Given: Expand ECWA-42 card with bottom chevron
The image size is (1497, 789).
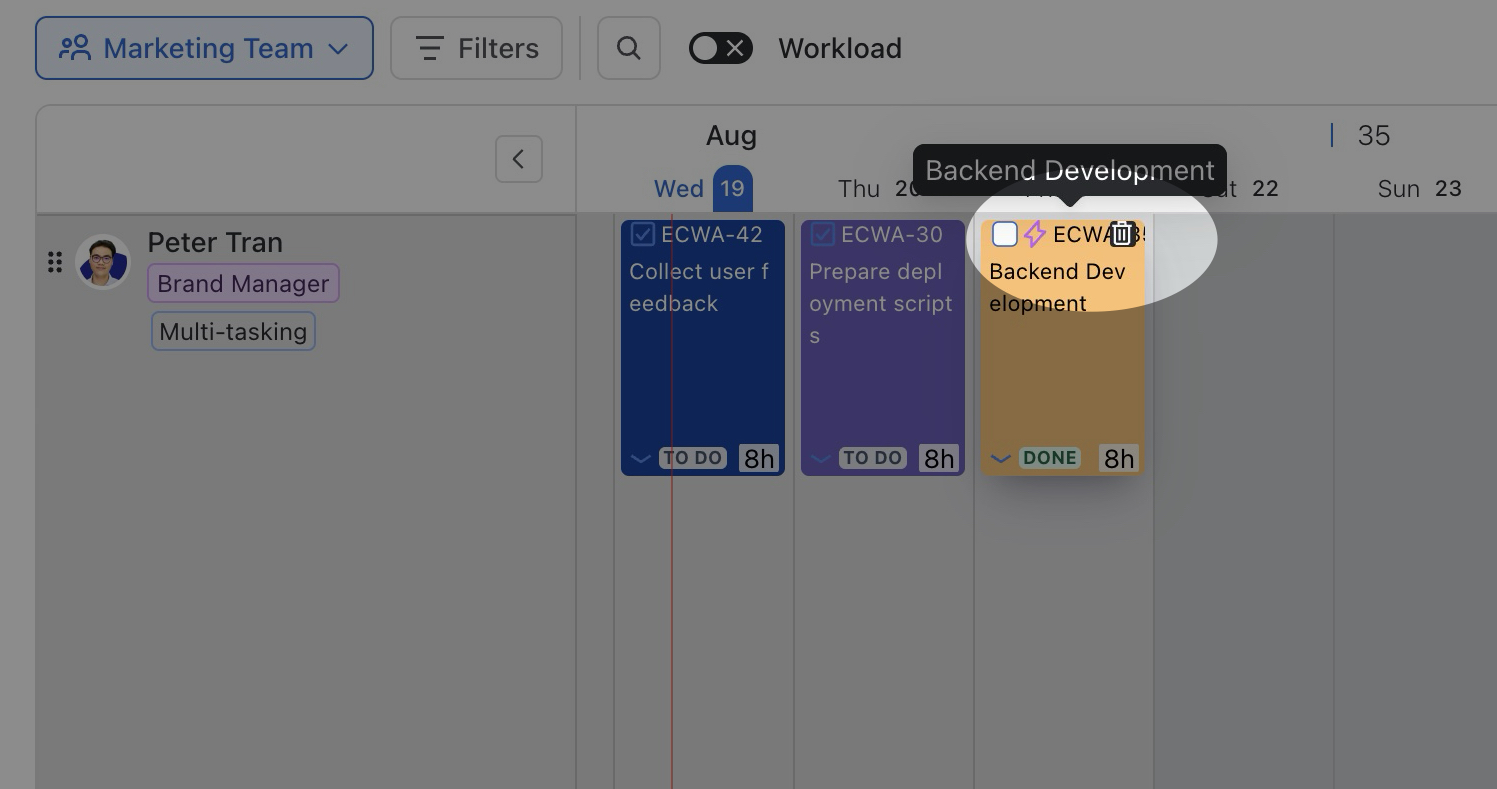Looking at the screenshot, I should (x=640, y=459).
